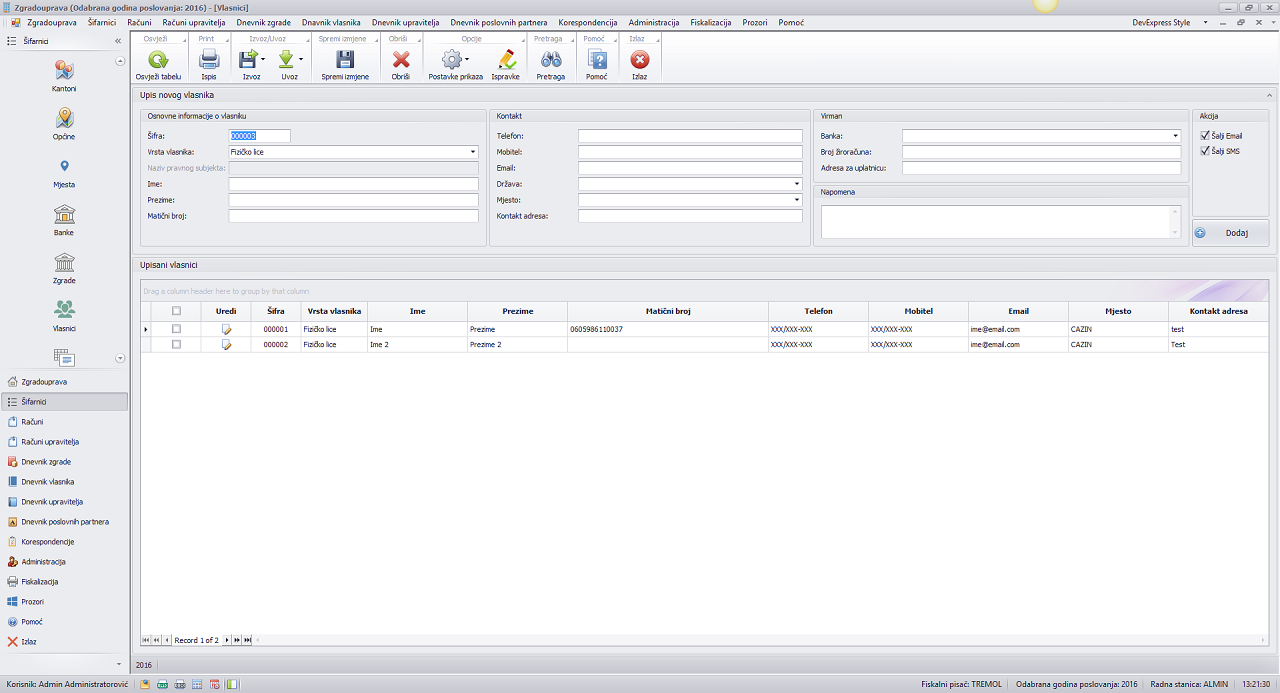The height and width of the screenshot is (693, 1280).
Task: Click the yellow note icon in status bar
Action: click(145, 685)
